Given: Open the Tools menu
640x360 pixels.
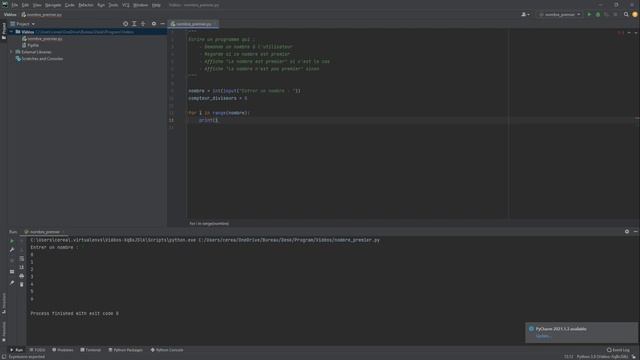Looking at the screenshot, I should pos(113,5).
